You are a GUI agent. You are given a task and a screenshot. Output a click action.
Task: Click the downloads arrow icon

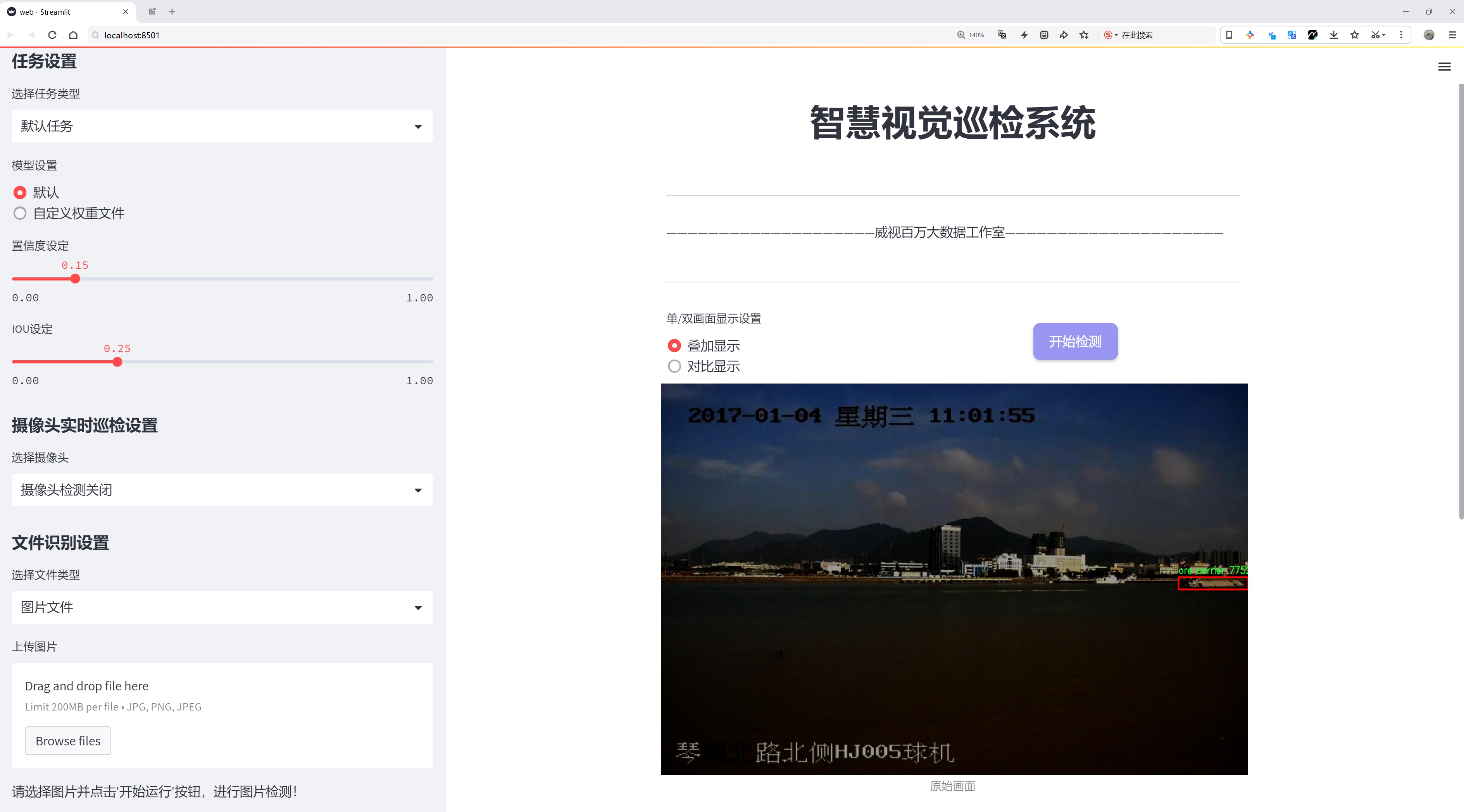tap(1333, 35)
